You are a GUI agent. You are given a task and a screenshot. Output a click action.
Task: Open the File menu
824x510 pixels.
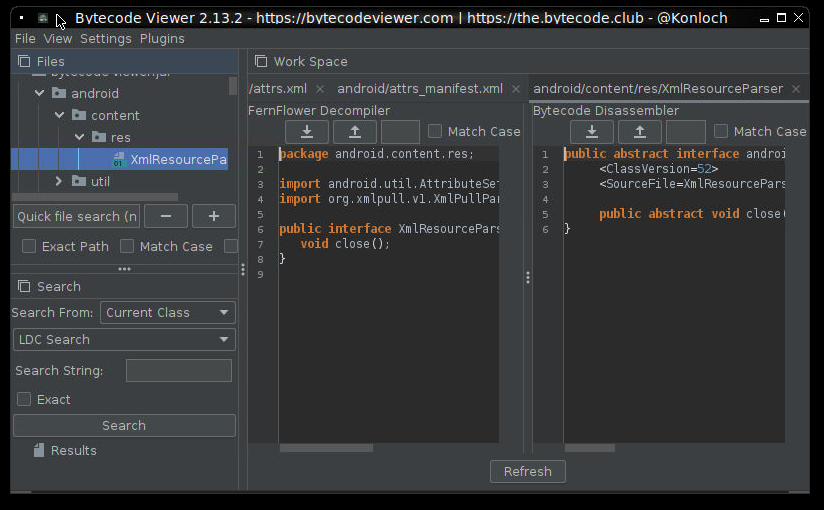tap(25, 39)
